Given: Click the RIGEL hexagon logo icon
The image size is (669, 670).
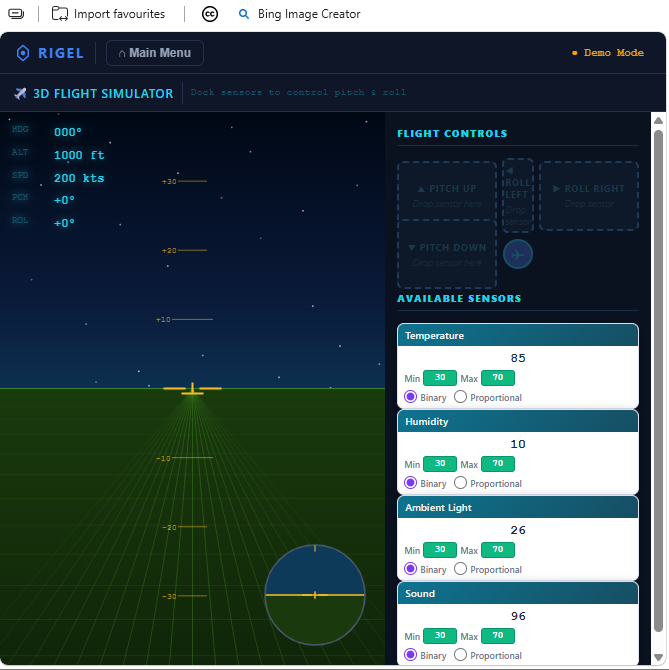Looking at the screenshot, I should (x=23, y=53).
